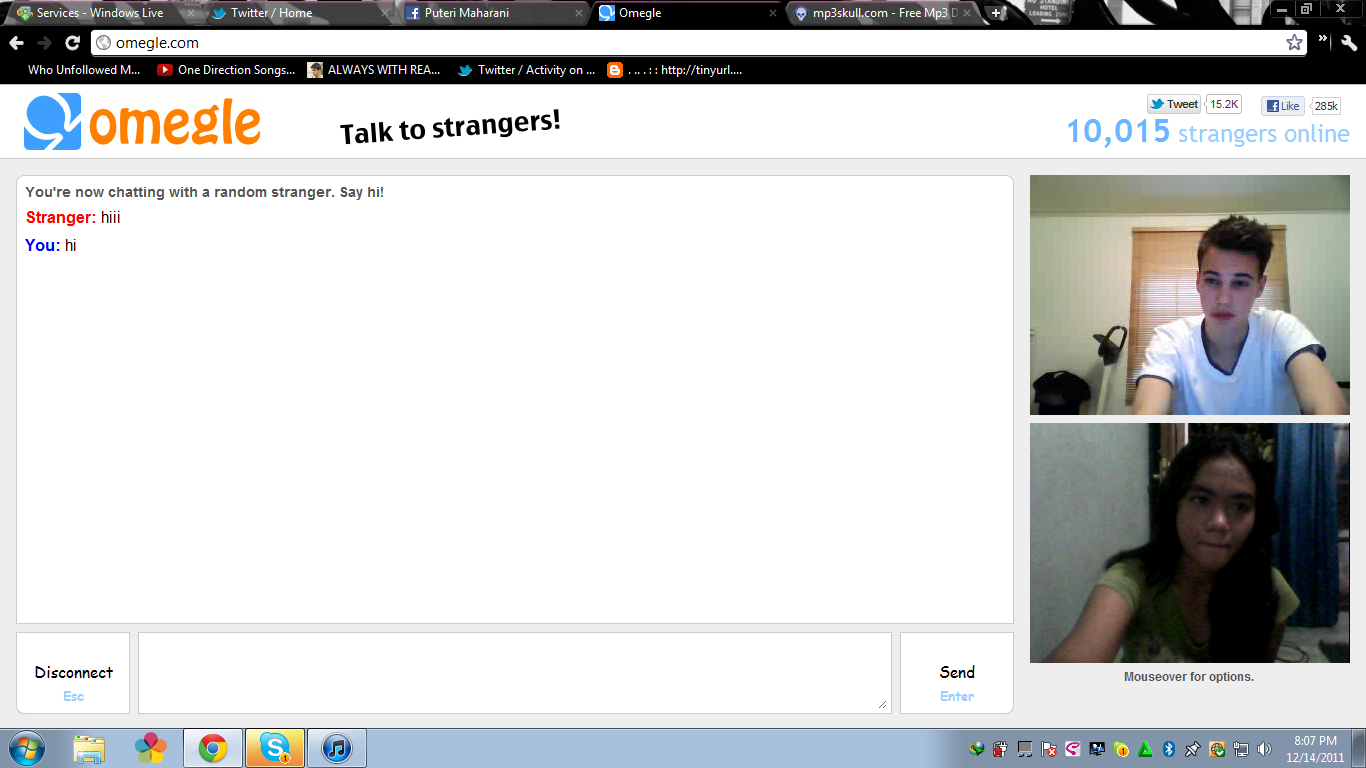The image size is (1366, 768).
Task: Open the One Direction Songs bookmark
Action: click(x=226, y=70)
